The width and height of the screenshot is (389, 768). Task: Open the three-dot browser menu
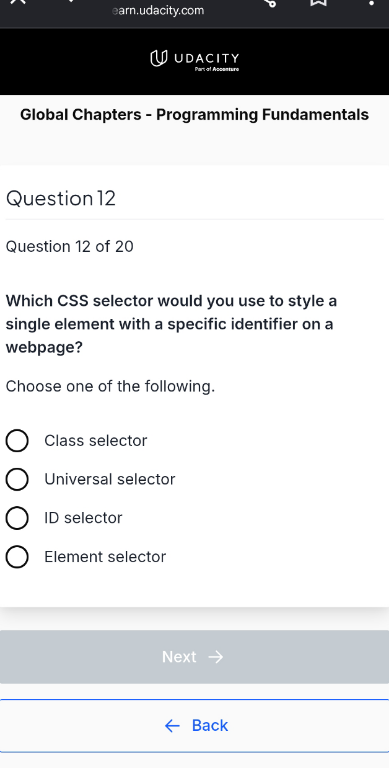tap(371, 3)
